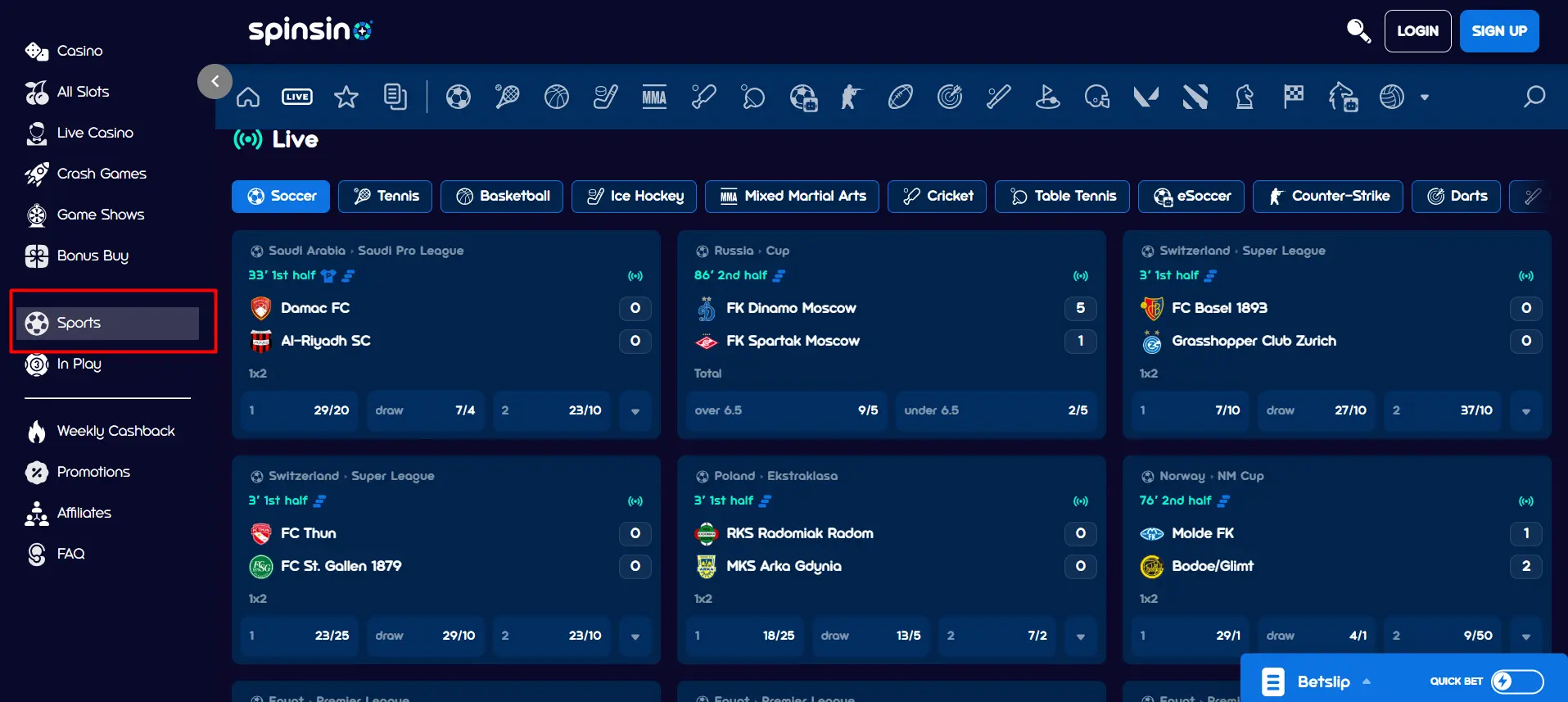Select the soccer ball icon in toolbar
Image resolution: width=1568 pixels, height=702 pixels.
(459, 97)
